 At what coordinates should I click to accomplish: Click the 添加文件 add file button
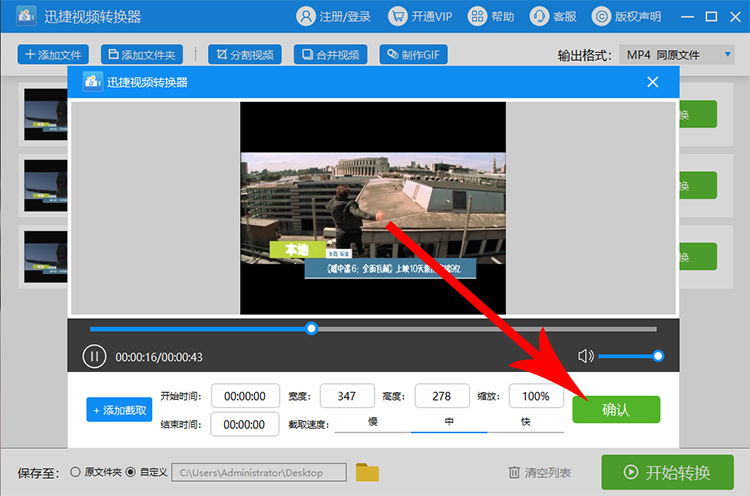pos(53,55)
